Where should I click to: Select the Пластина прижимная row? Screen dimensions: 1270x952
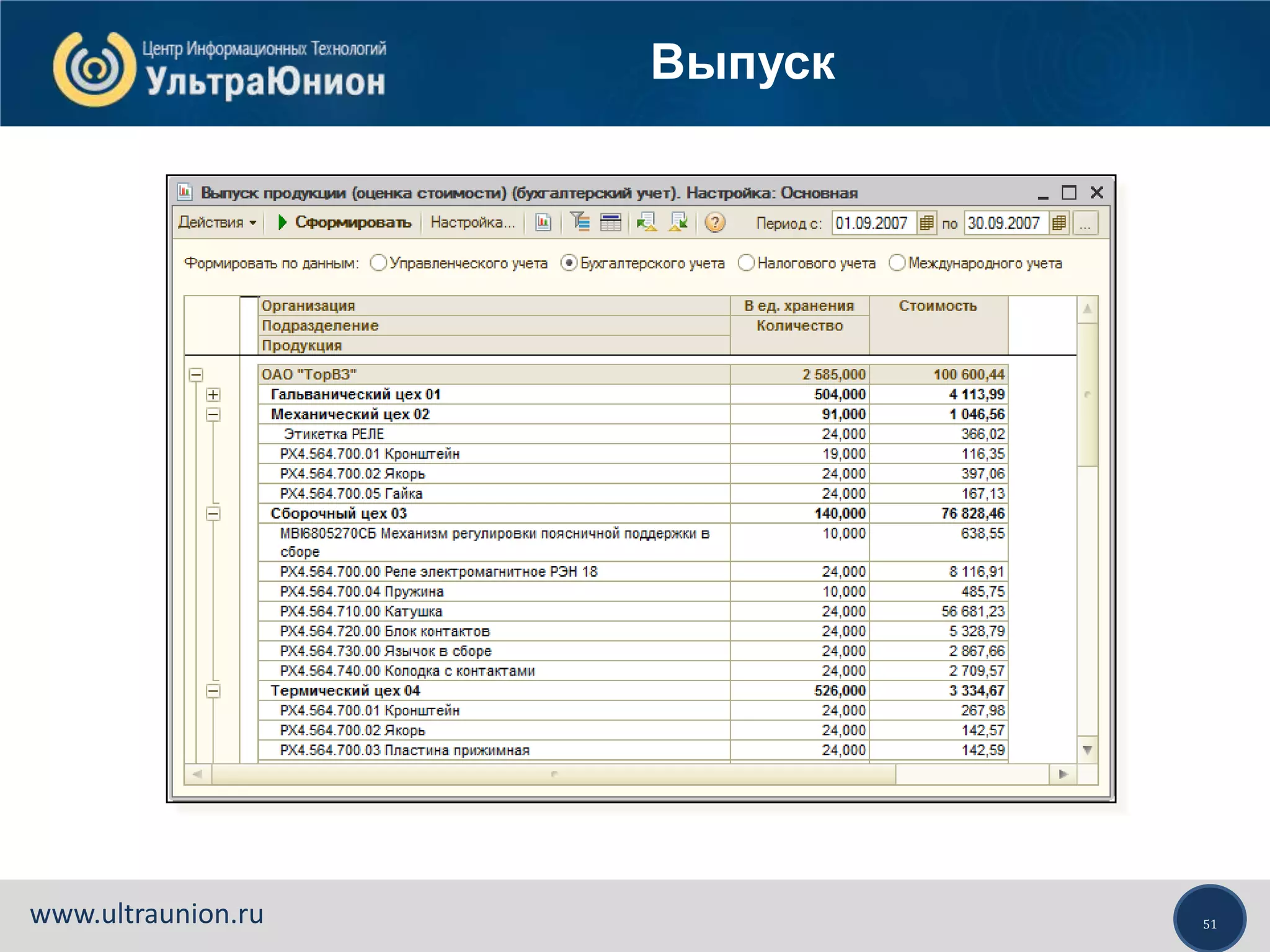[x=633, y=750]
